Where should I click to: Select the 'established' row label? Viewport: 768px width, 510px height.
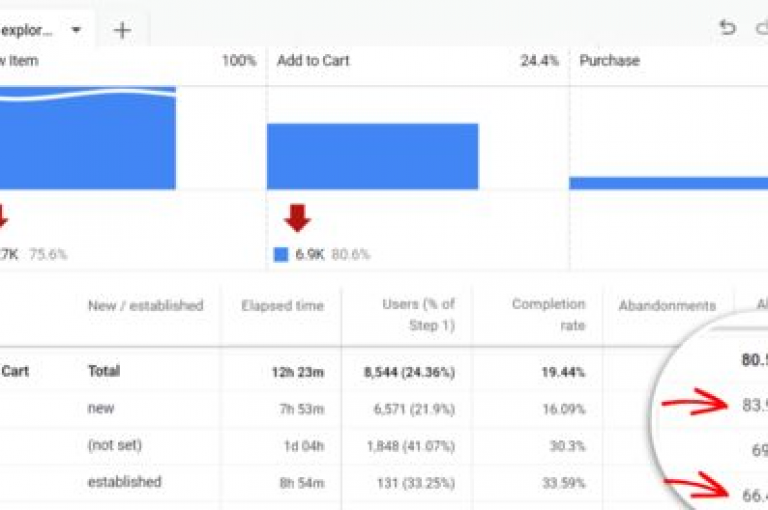pyautogui.click(x=124, y=482)
